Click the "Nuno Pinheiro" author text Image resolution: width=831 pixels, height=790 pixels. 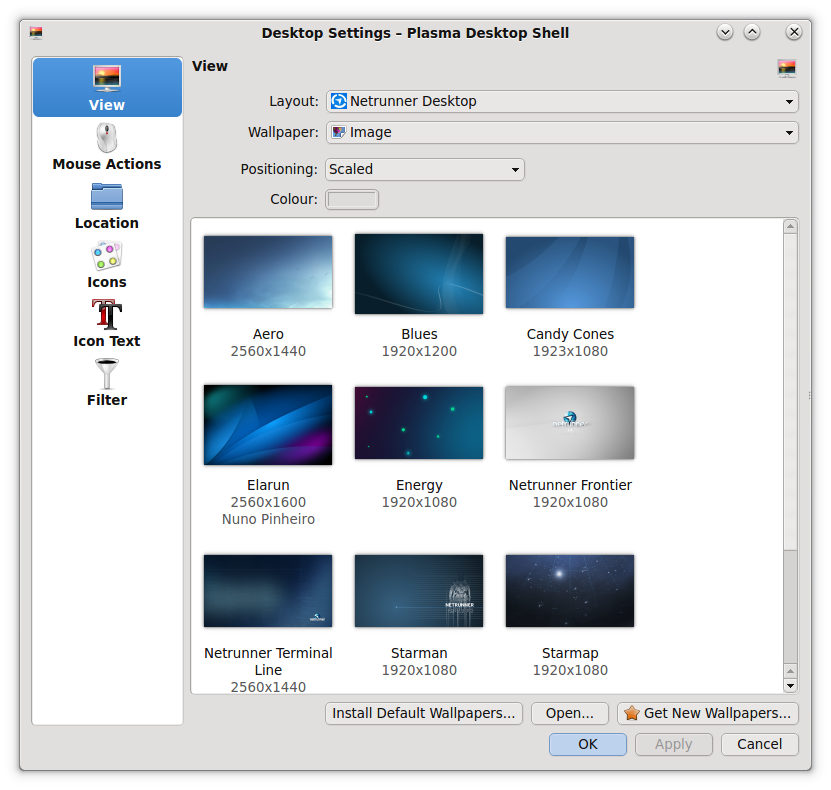pyautogui.click(x=268, y=519)
